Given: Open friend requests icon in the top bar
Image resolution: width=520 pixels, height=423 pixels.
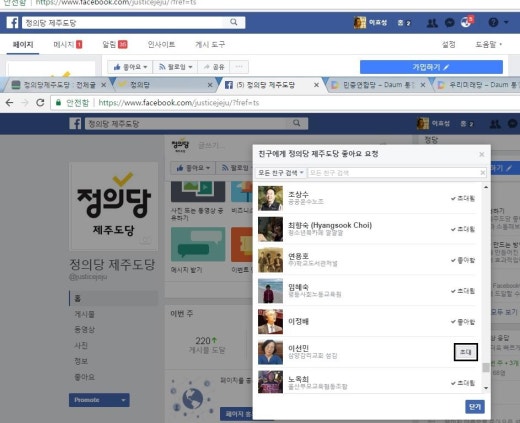Looking at the screenshot, I should 432,23.
